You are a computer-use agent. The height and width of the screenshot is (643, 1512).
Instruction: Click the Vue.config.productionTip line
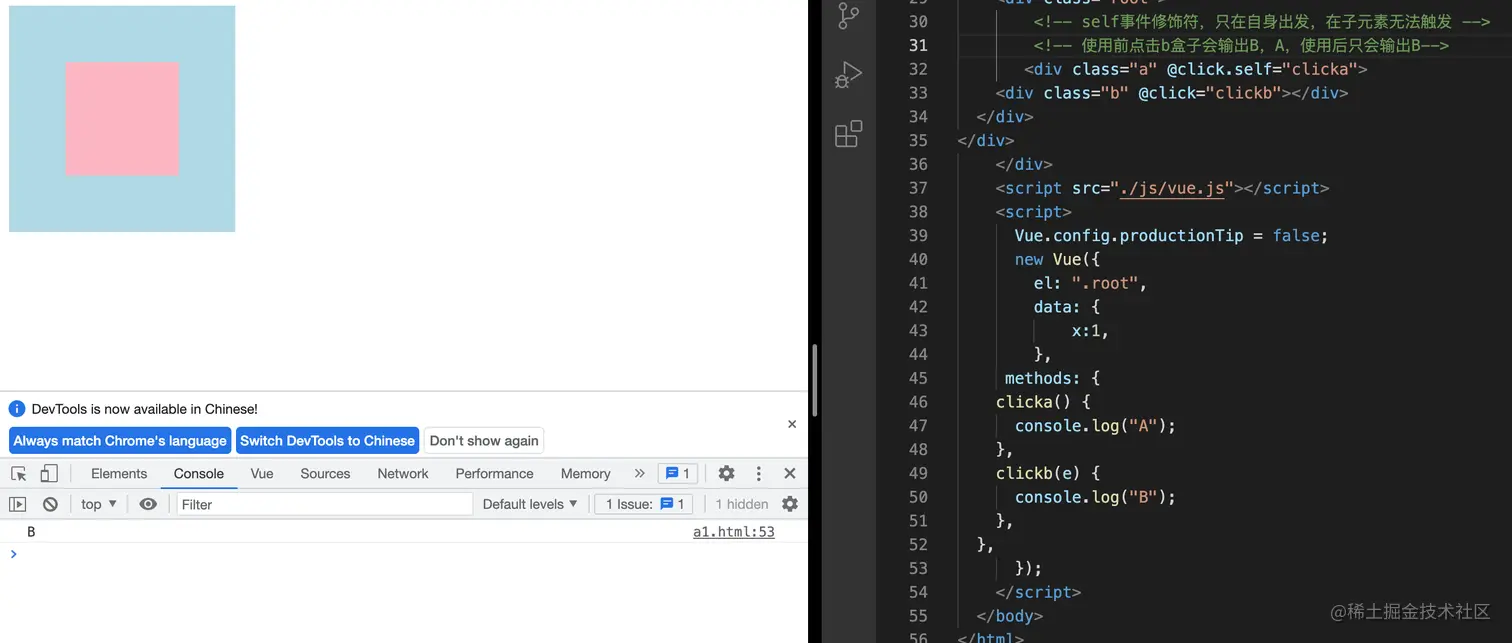click(1171, 236)
